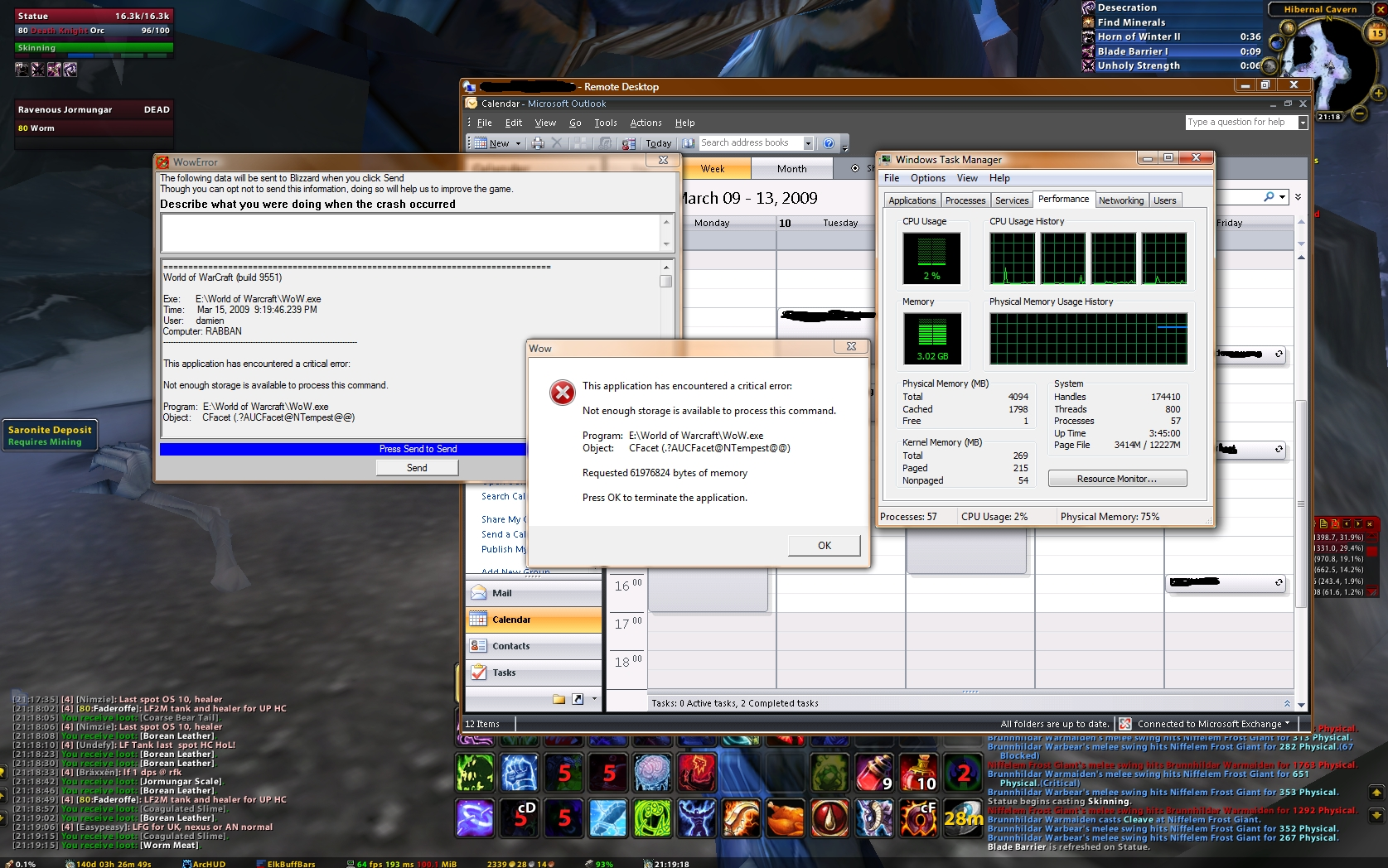
Task: Open the Address Book icon
Action: click(689, 143)
